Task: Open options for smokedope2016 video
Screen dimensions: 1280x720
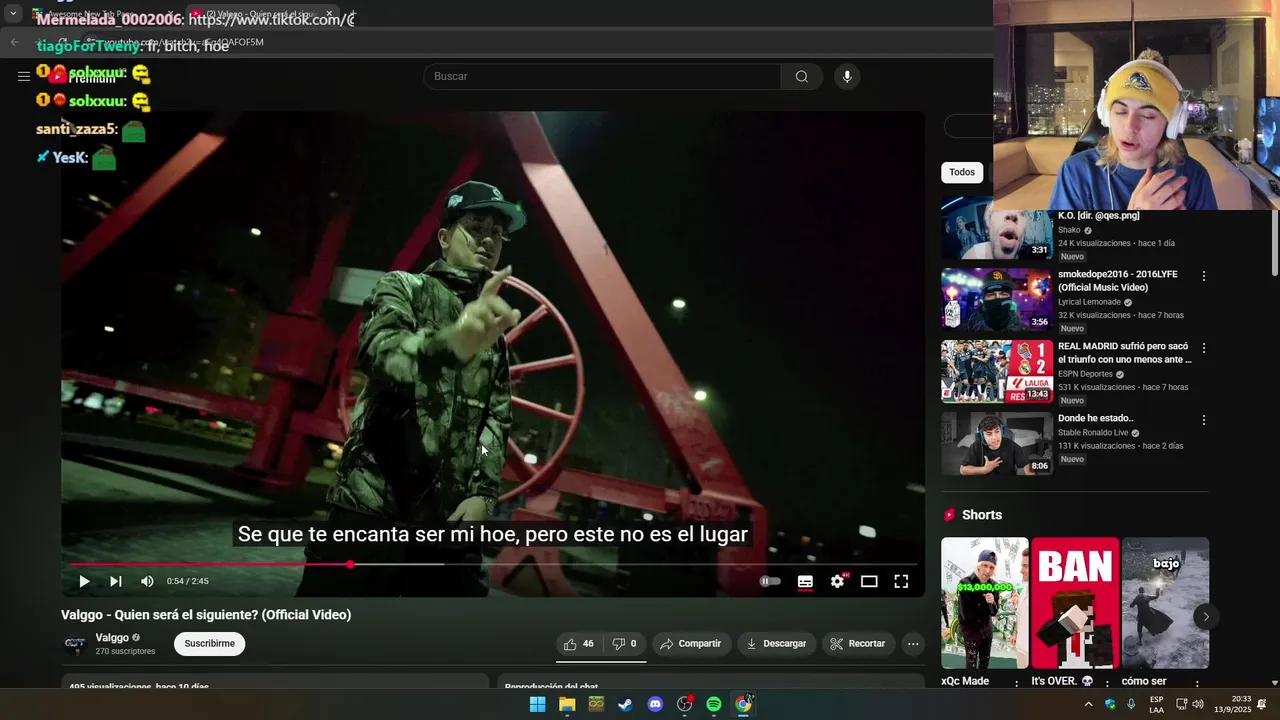Action: click(1203, 276)
